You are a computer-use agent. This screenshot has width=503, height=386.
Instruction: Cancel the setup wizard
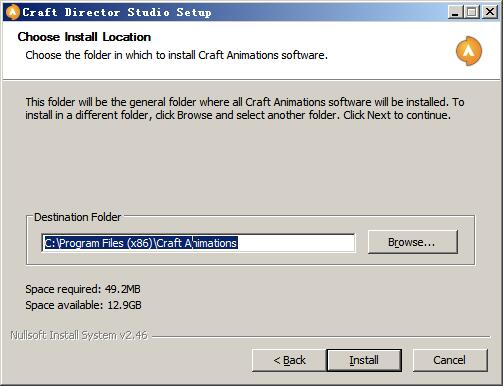pos(450,360)
